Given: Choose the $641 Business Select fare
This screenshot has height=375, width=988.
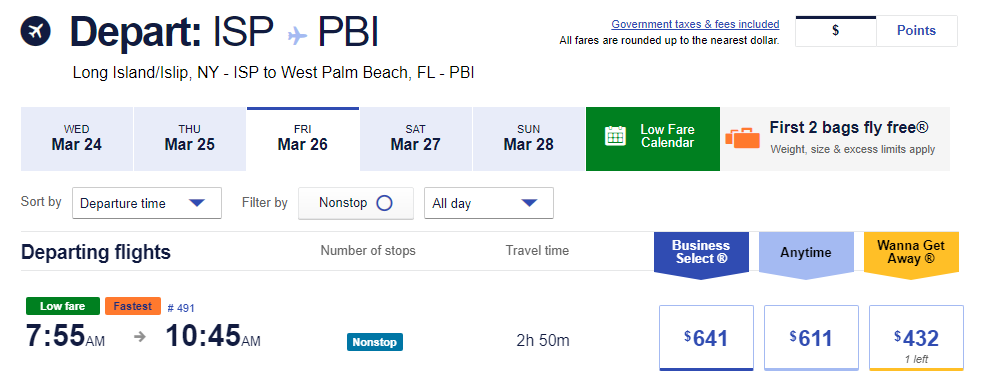Looking at the screenshot, I should point(706,338).
